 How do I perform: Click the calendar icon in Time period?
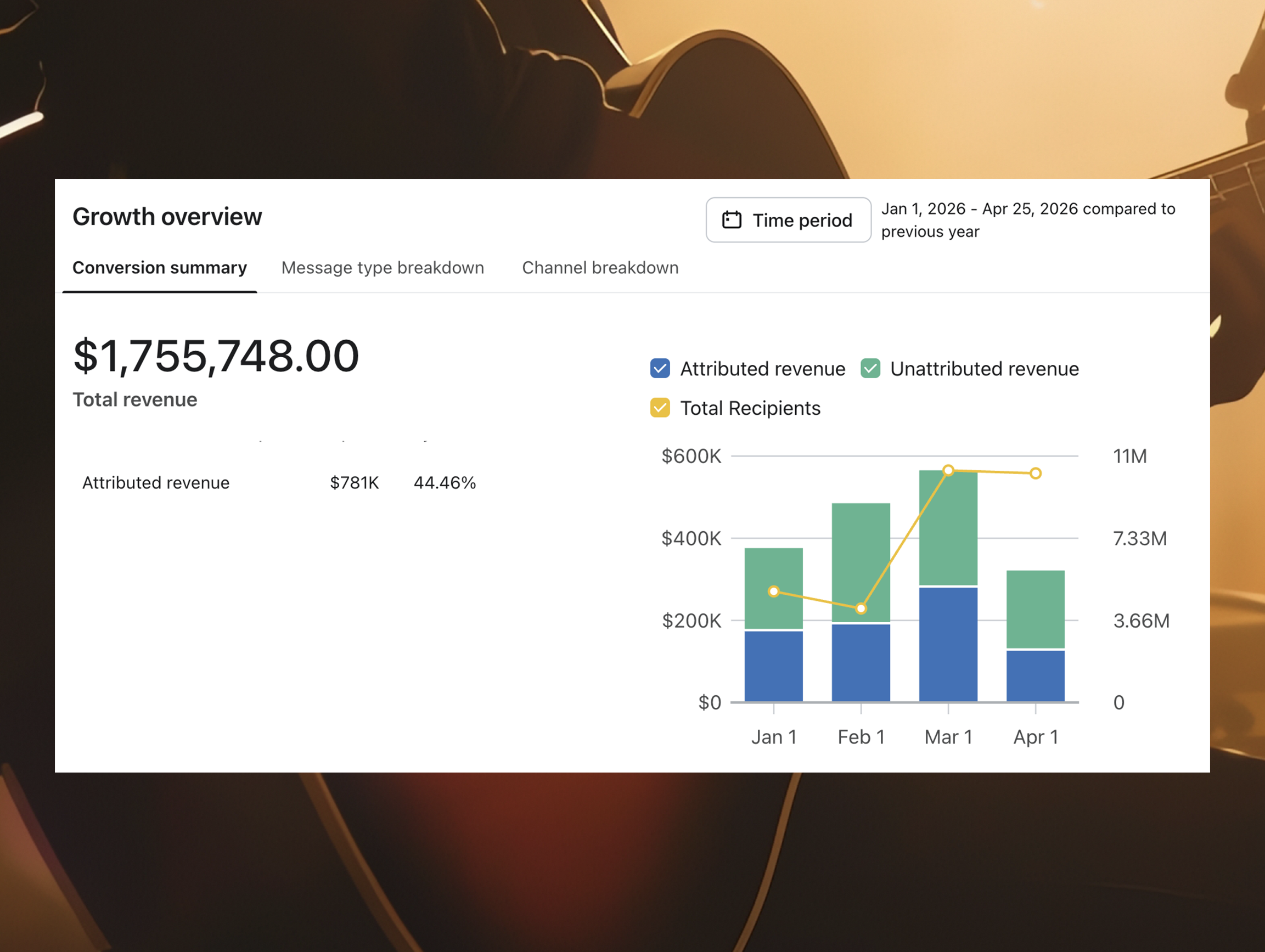[732, 220]
